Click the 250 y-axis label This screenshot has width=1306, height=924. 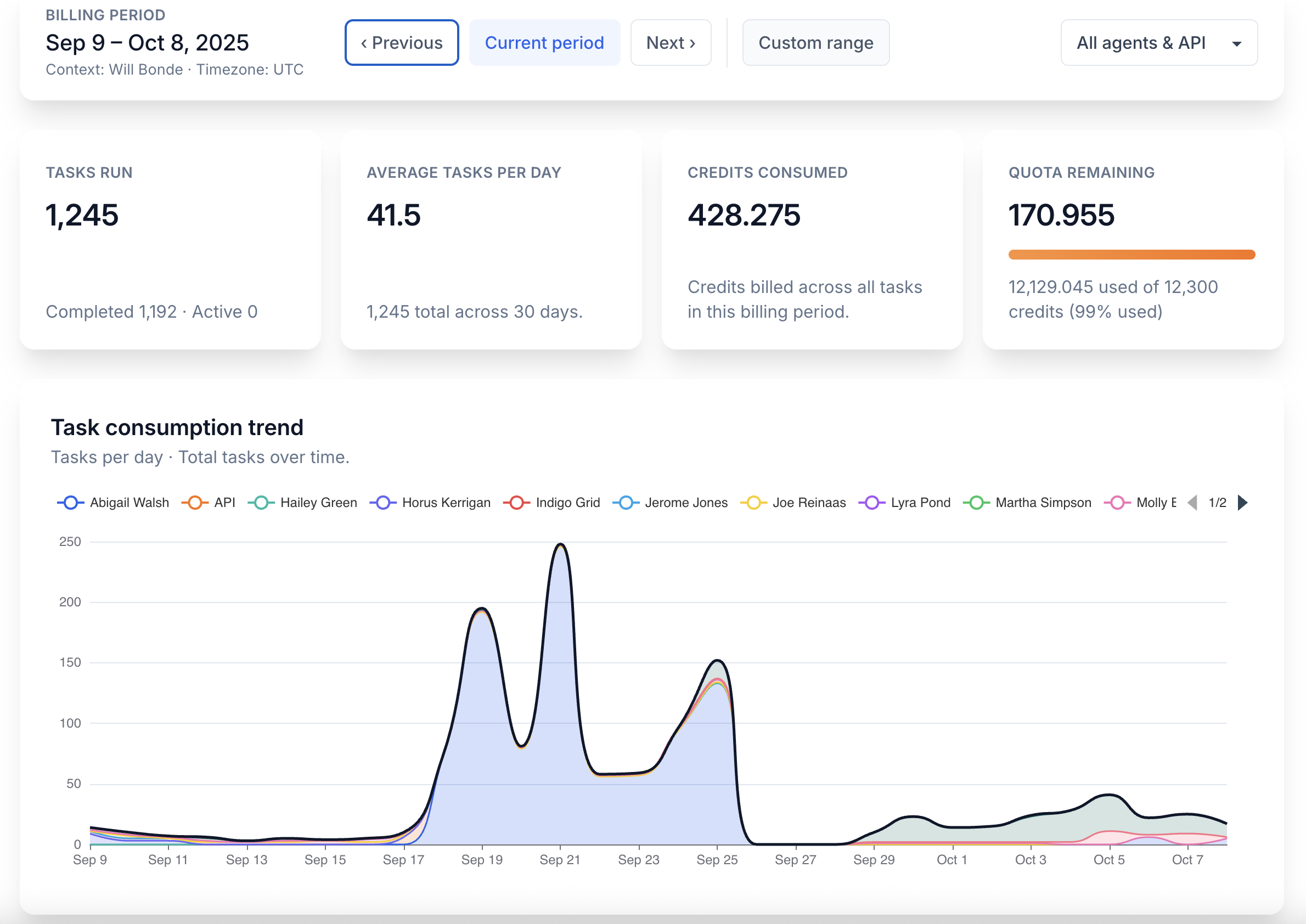70,542
